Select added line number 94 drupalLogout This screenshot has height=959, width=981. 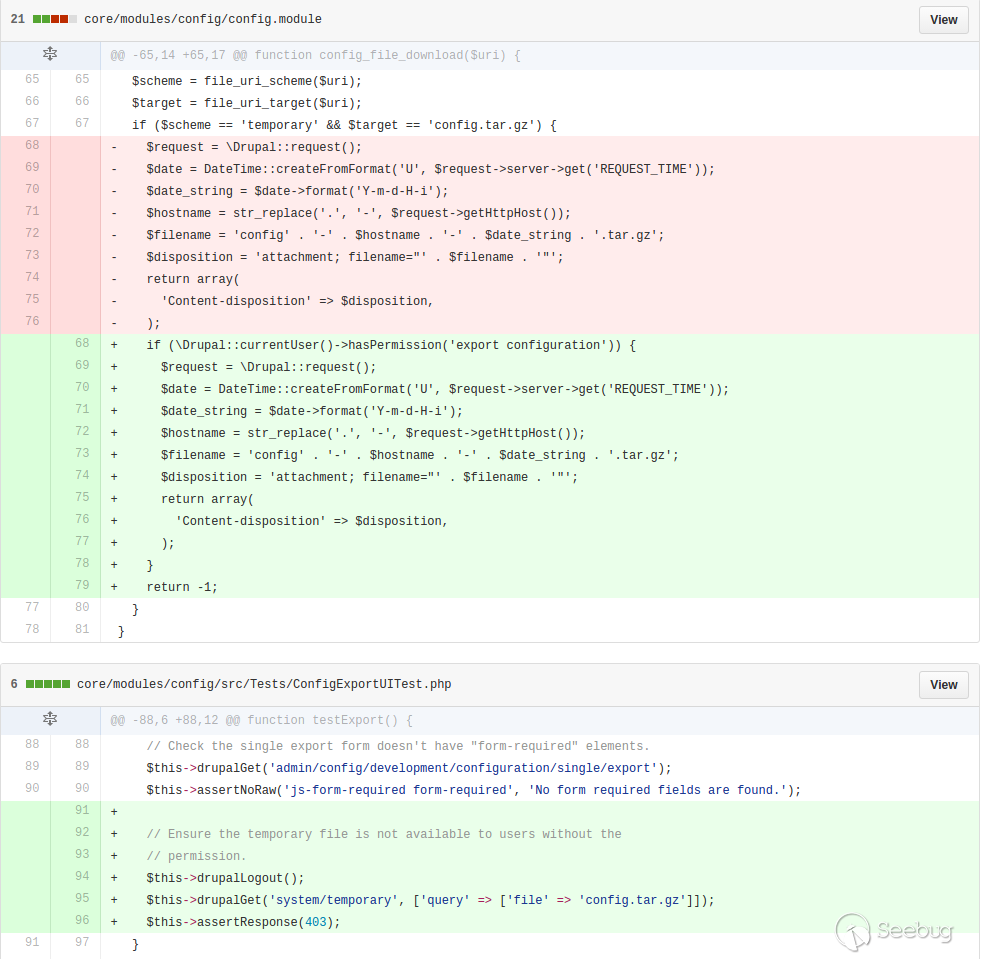[x=81, y=877]
